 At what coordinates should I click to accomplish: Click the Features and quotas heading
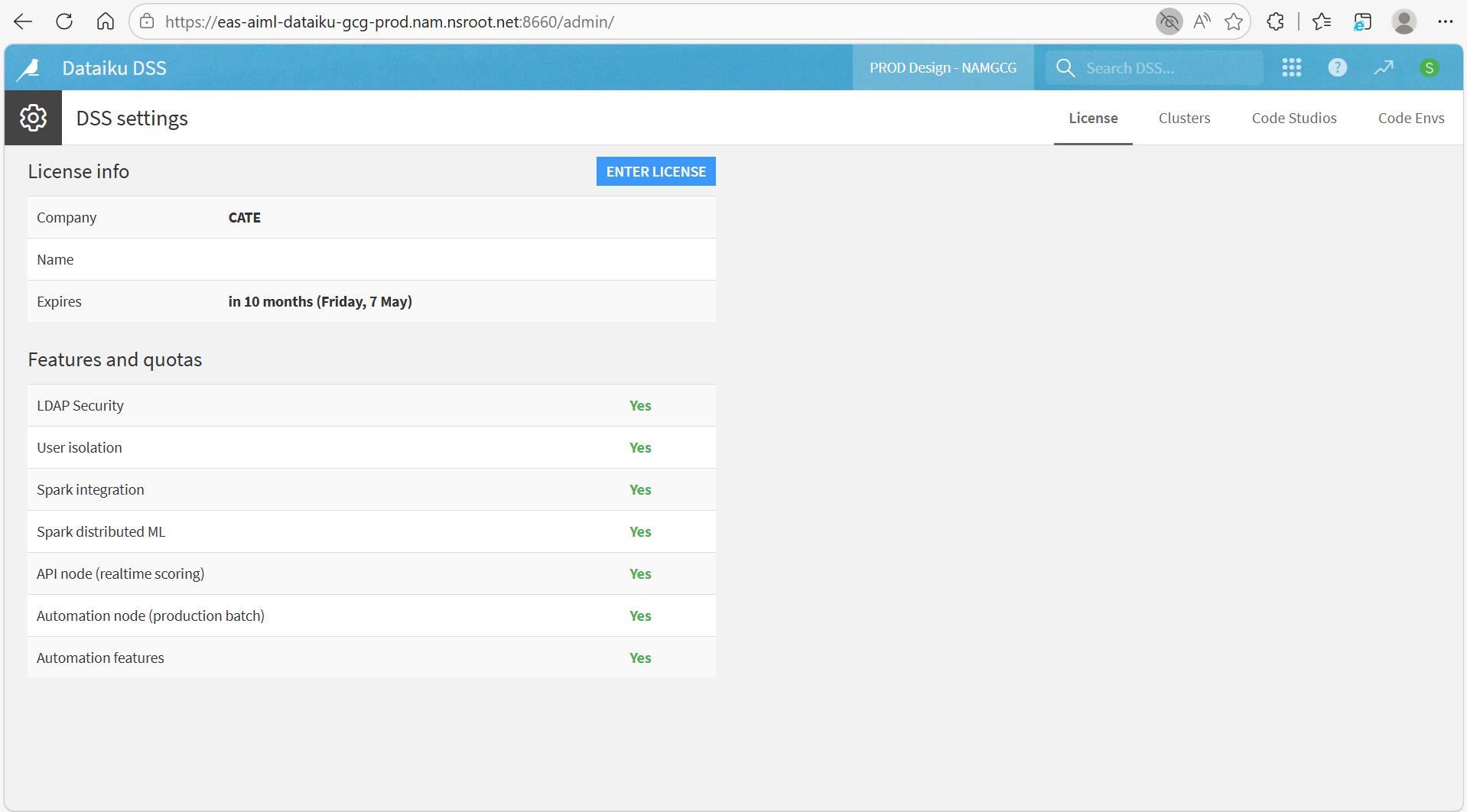coord(115,360)
